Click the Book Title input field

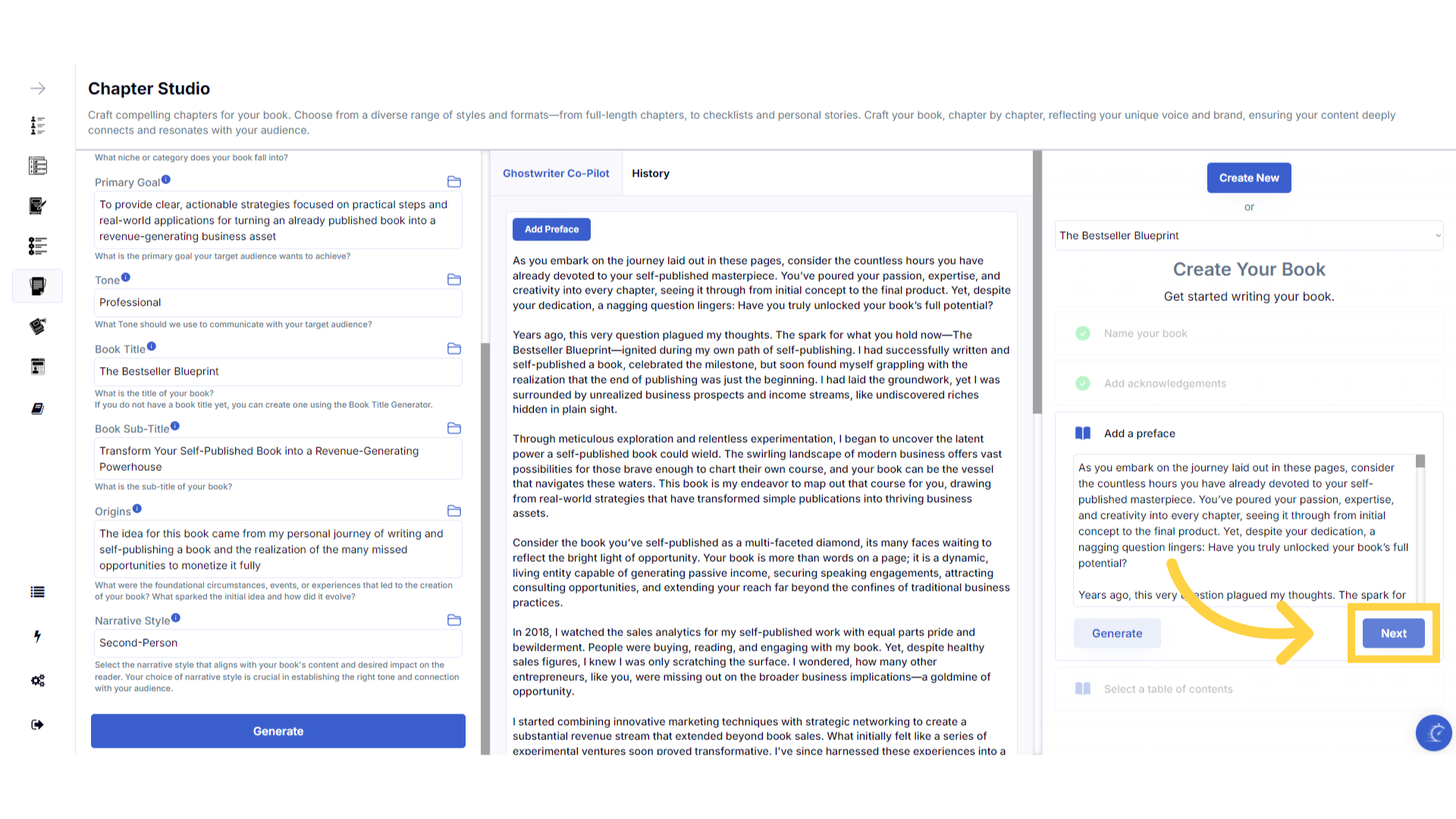pos(278,372)
